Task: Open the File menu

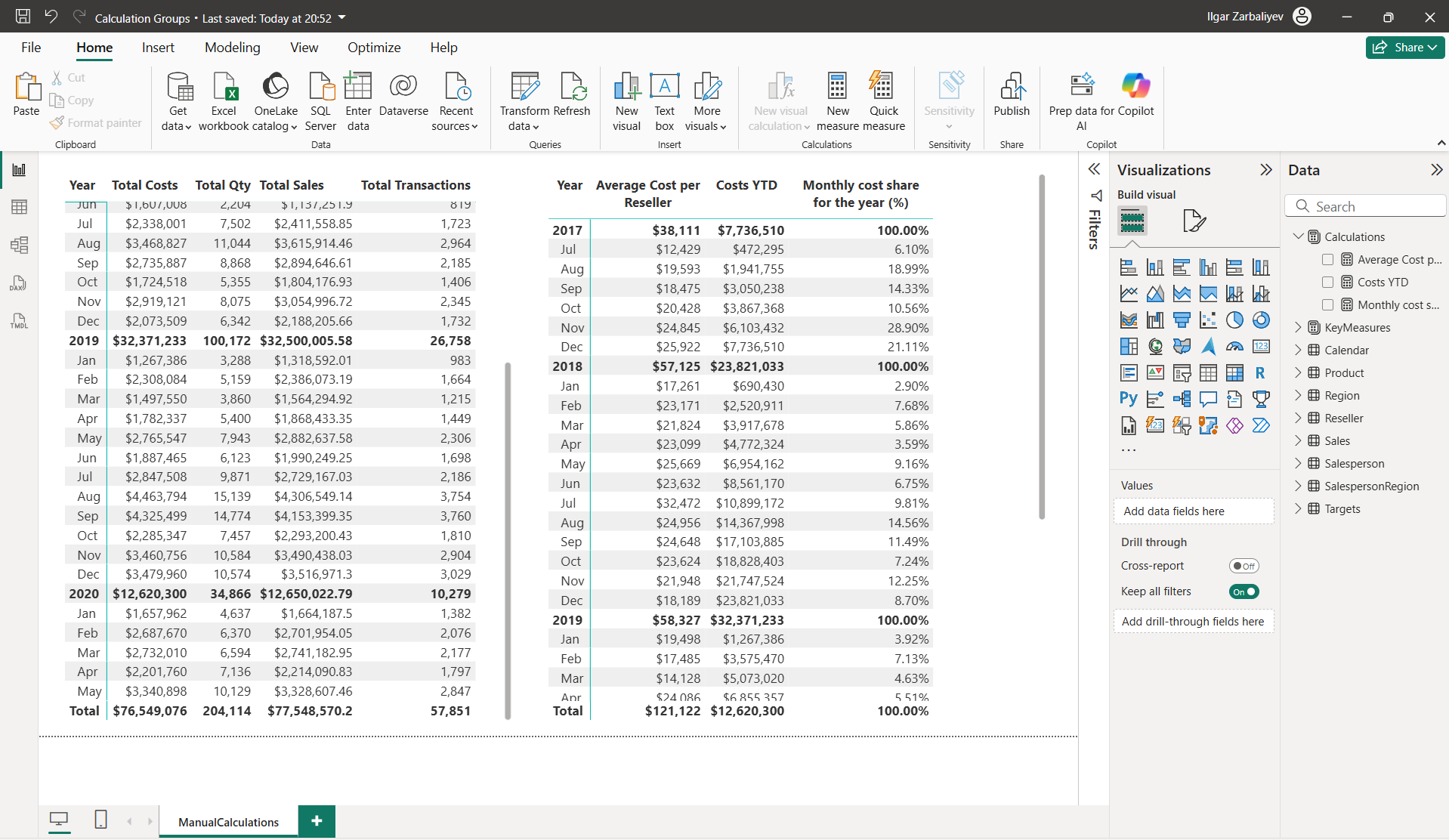Action: [x=31, y=48]
